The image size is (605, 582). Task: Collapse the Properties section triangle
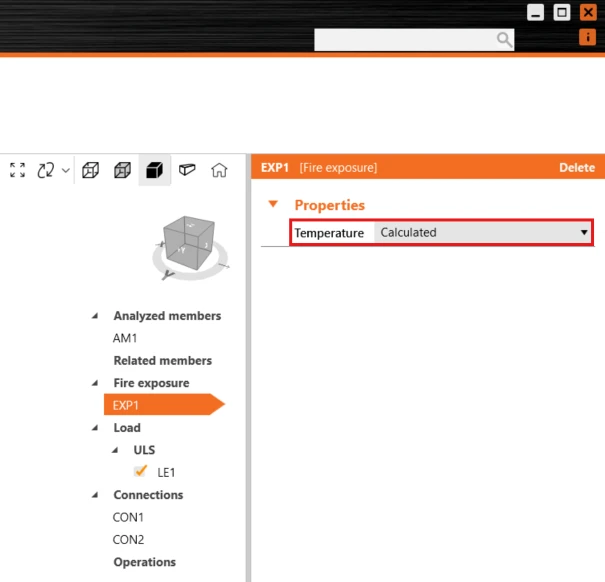(273, 204)
